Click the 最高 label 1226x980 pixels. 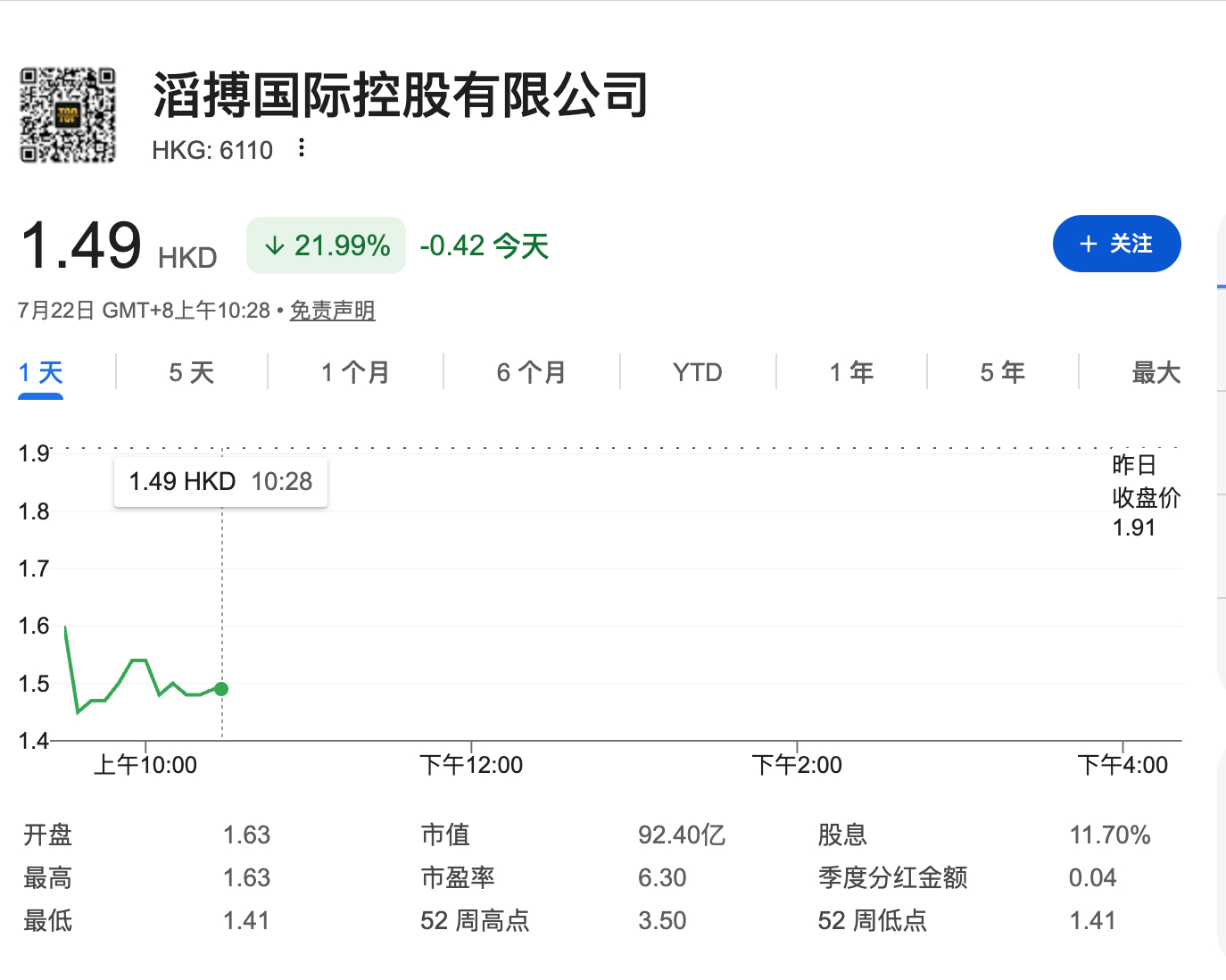click(47, 877)
